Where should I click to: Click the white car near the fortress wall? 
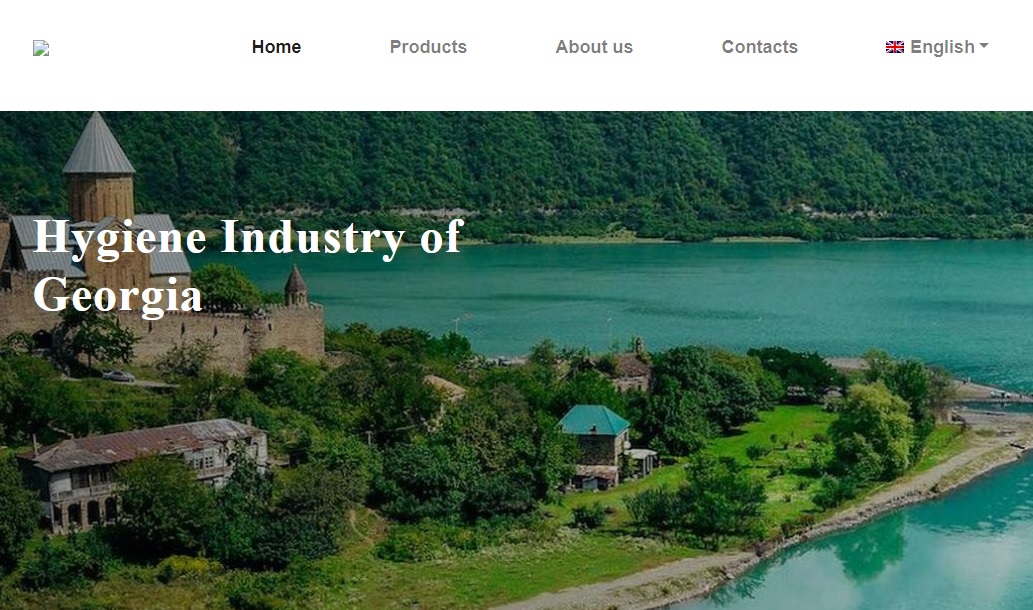tap(119, 376)
